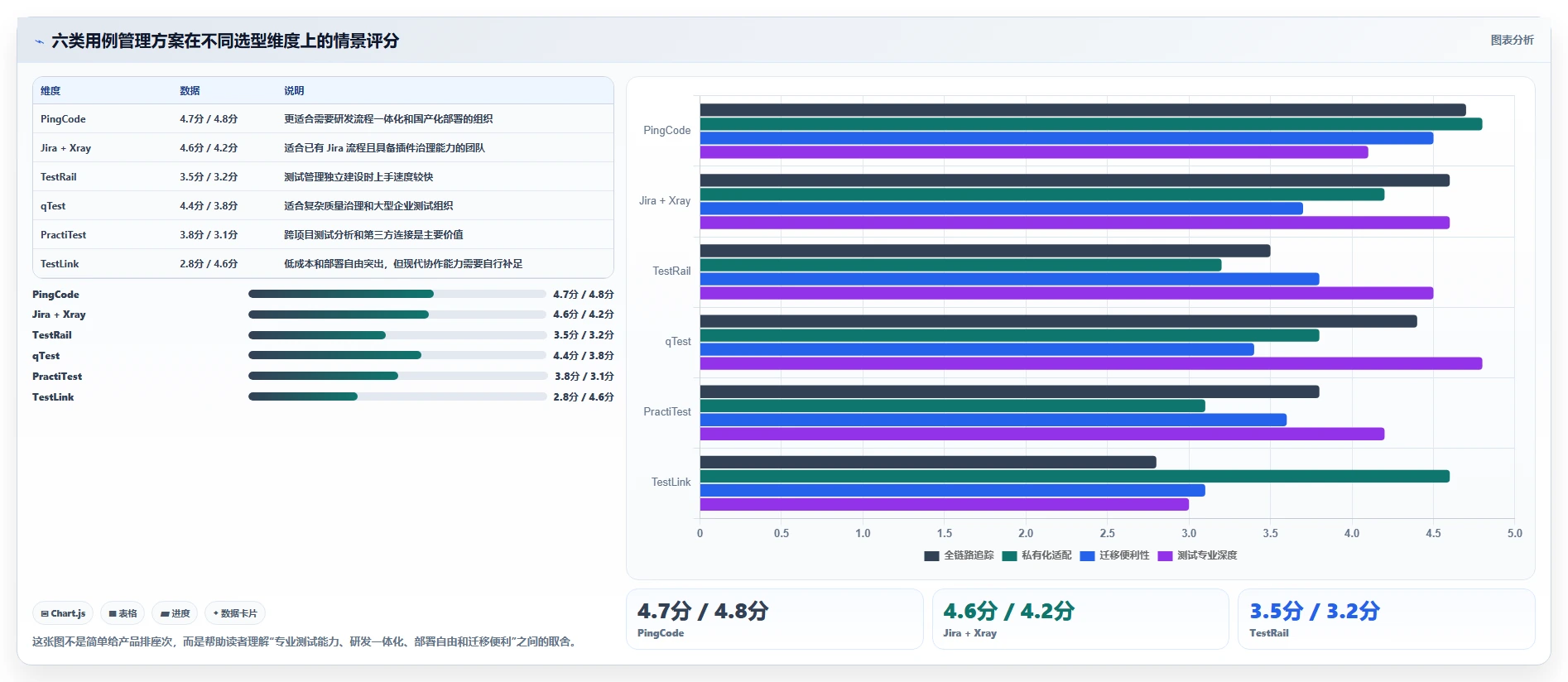Select the table cell 跨项目测试分析和第三方连接是主要价值

pos(373,235)
